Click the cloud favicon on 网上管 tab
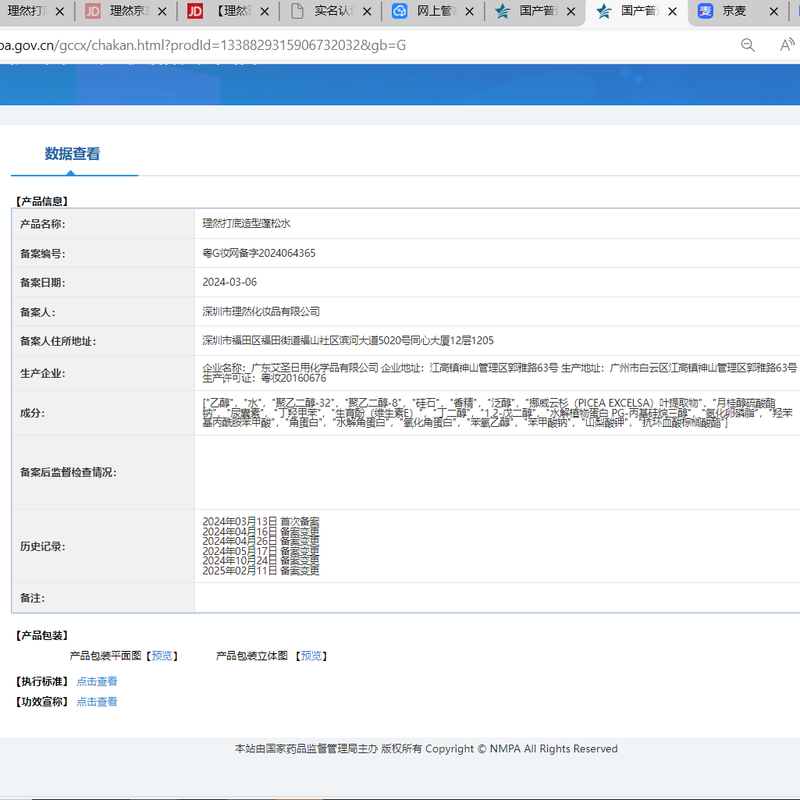Image resolution: width=800 pixels, height=800 pixels. 400,12
